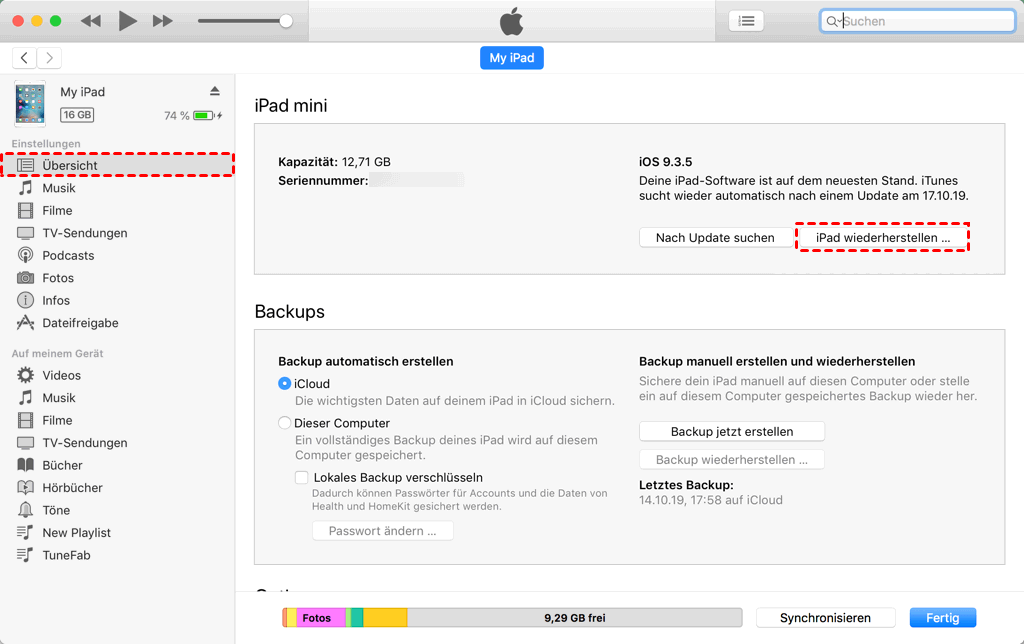Enable Lokales Backup verschlüsseln checkbox
The width and height of the screenshot is (1024, 644).
point(301,478)
